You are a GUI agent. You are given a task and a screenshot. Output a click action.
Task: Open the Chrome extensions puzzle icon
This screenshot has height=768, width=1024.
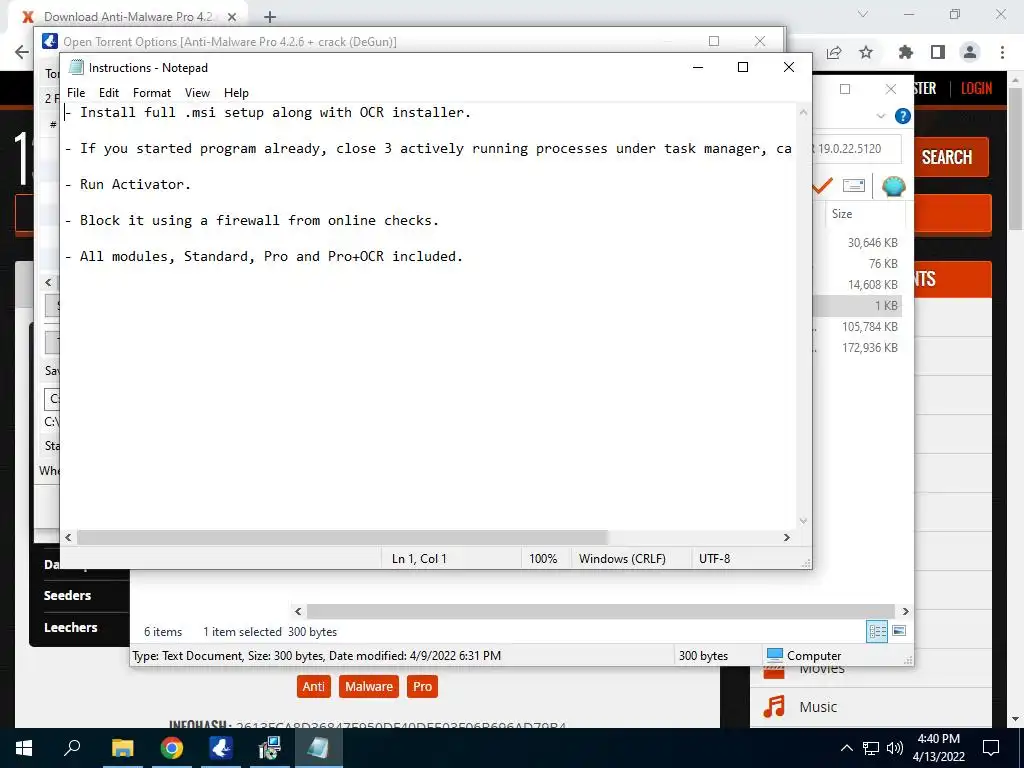[906, 52]
